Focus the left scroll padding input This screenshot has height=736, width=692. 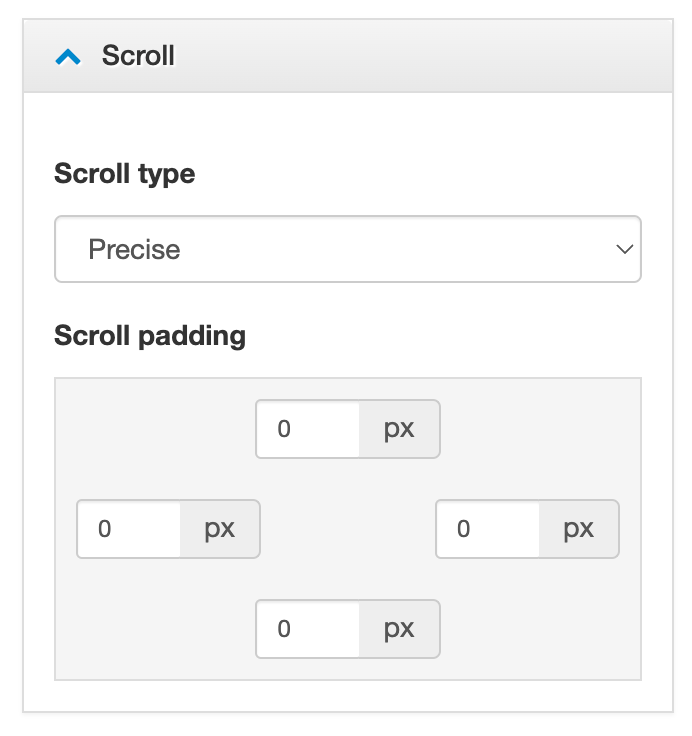point(129,529)
